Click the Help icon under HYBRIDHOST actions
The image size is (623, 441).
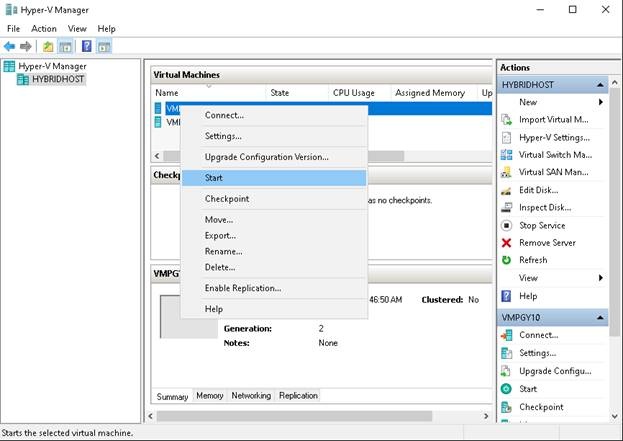(x=506, y=296)
